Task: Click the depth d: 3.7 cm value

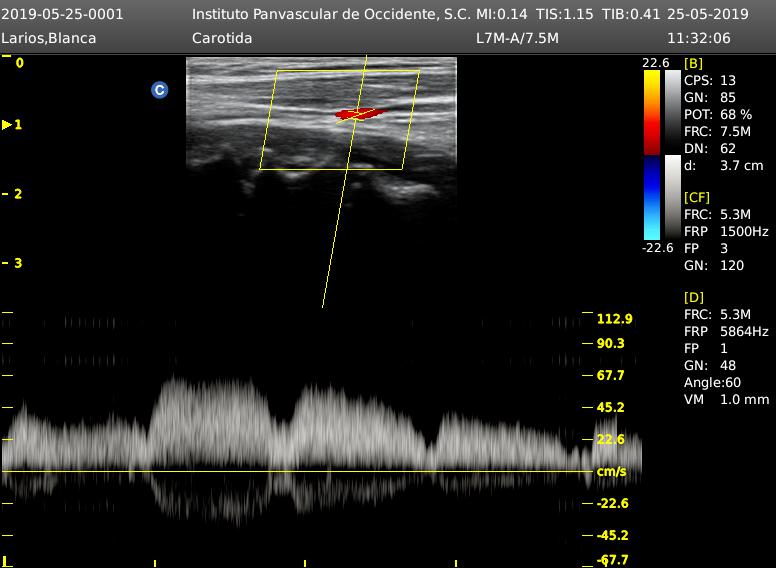Action: (x=724, y=165)
